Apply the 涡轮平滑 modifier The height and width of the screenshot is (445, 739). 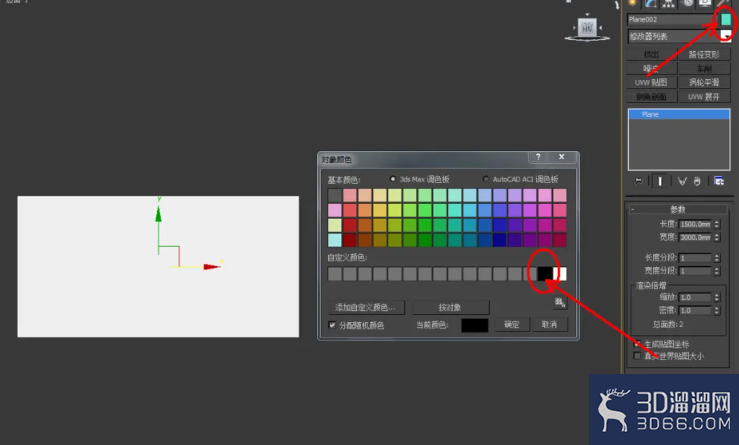[704, 82]
